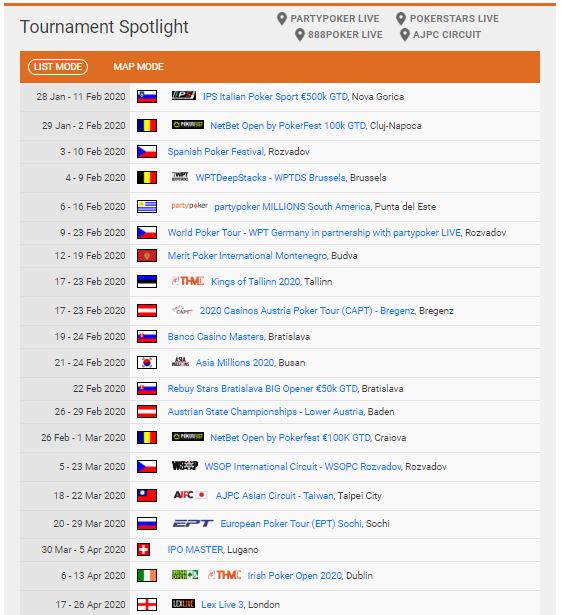
Task: Open AJPC Asian Circuit - Taiwan link
Action: [x=275, y=495]
